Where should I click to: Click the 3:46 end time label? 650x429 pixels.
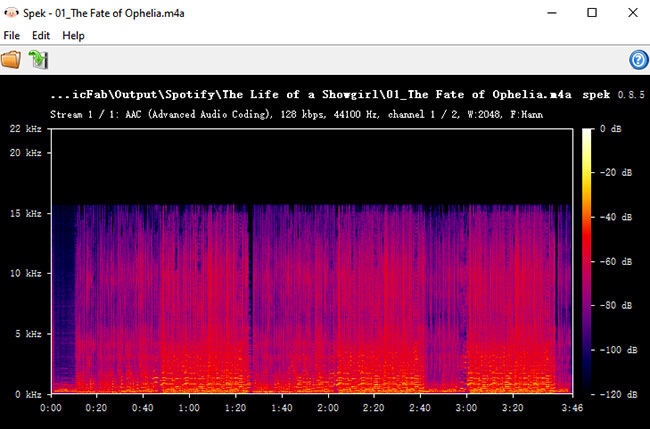click(572, 408)
